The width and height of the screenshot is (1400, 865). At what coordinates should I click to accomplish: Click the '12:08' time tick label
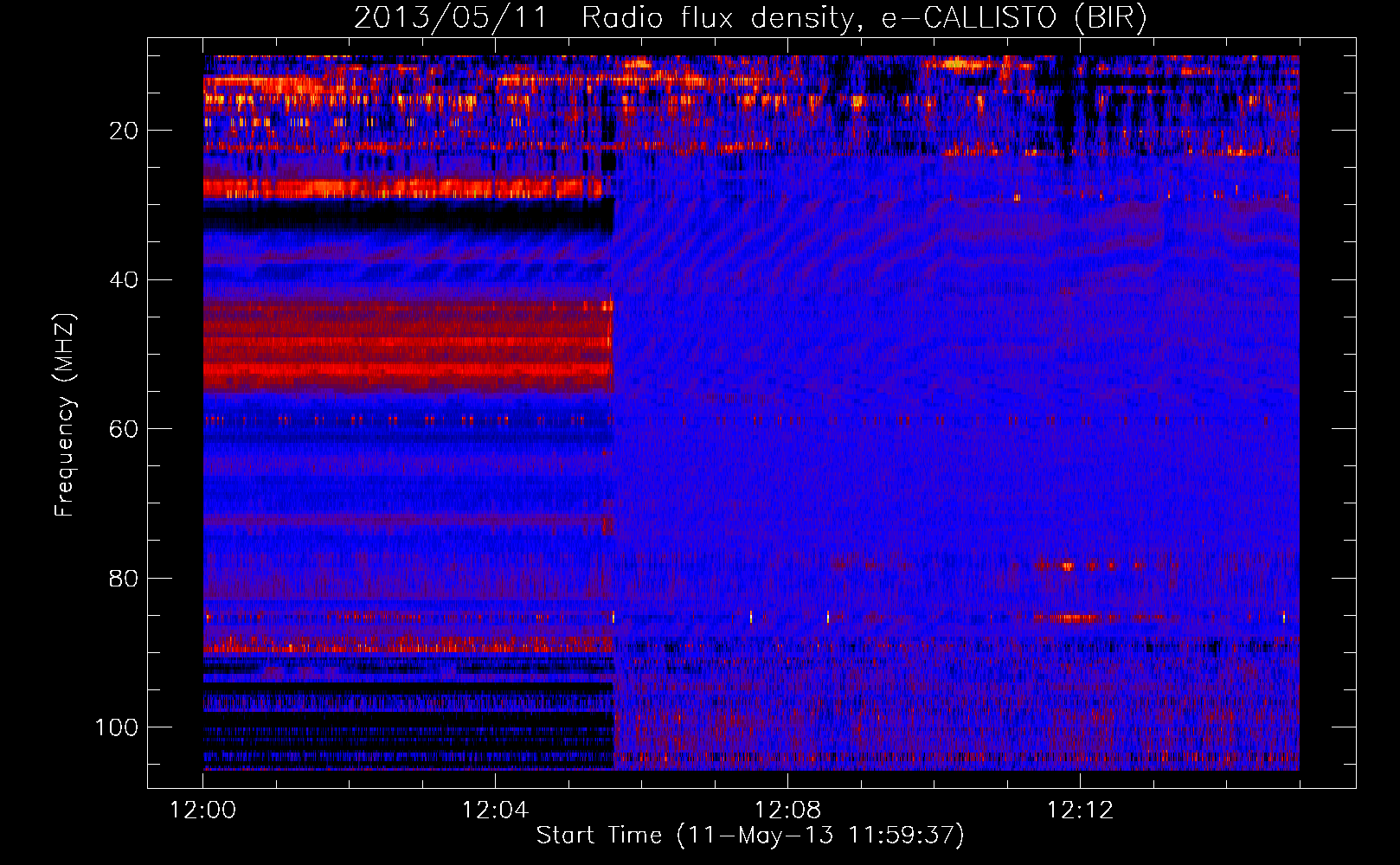click(x=787, y=811)
